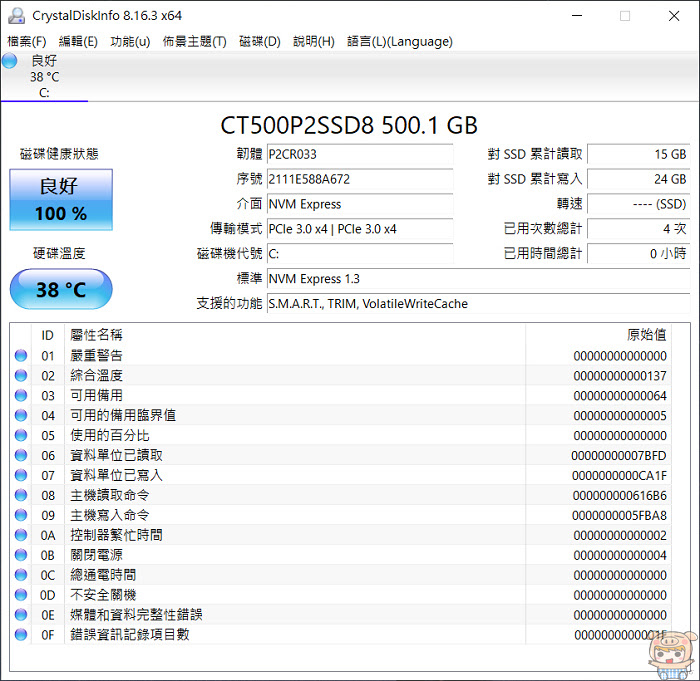Click the standard field NVM Express 1.3
Viewport: 700px width, 681px height.
coord(479,279)
